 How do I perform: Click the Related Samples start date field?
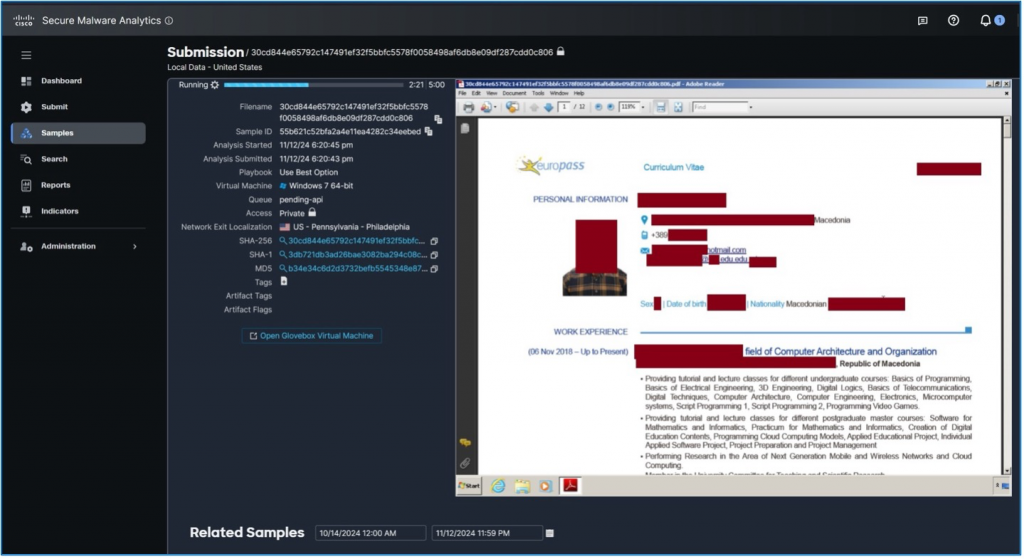[x=369, y=533]
